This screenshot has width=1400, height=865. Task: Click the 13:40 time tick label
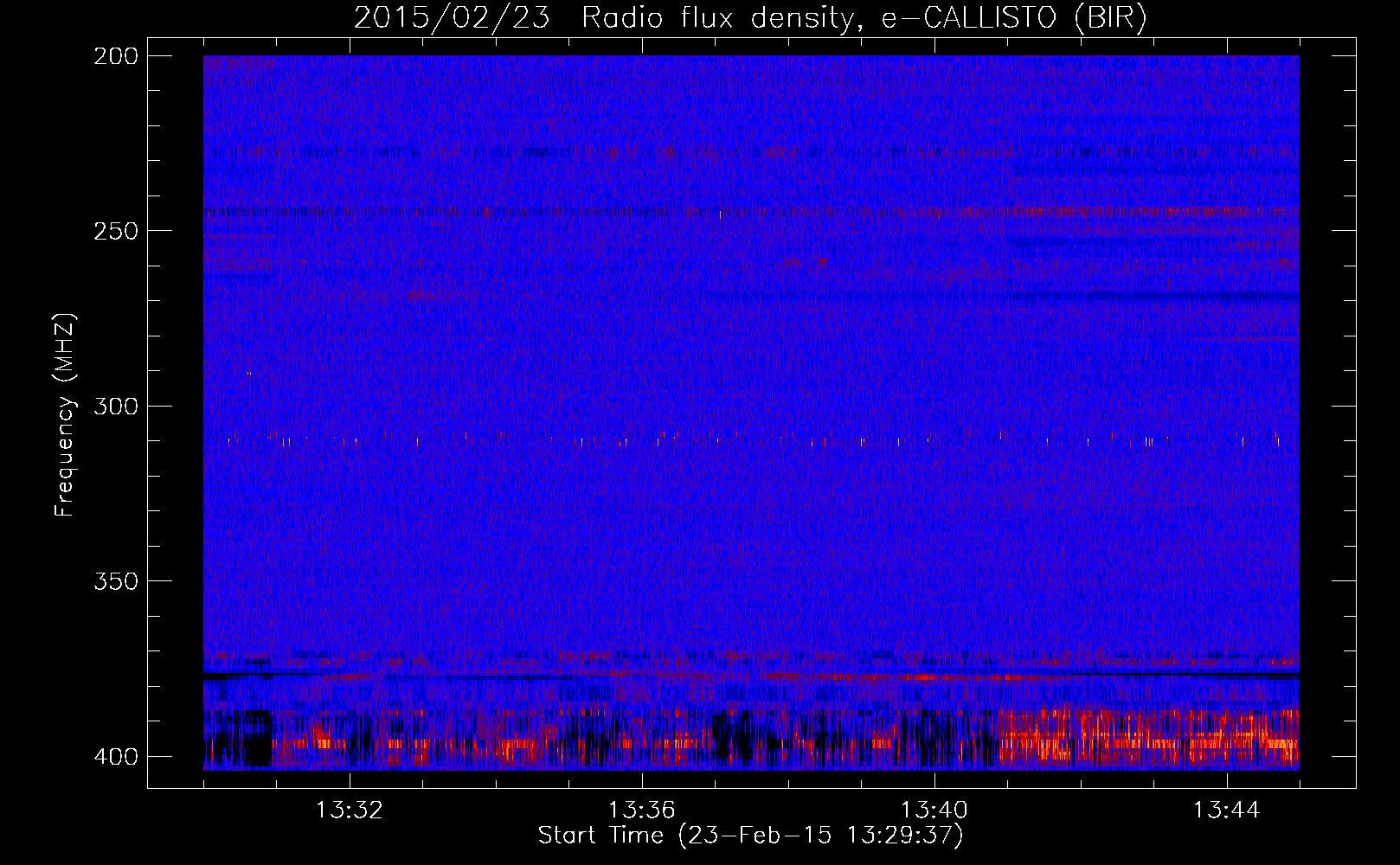click(934, 811)
